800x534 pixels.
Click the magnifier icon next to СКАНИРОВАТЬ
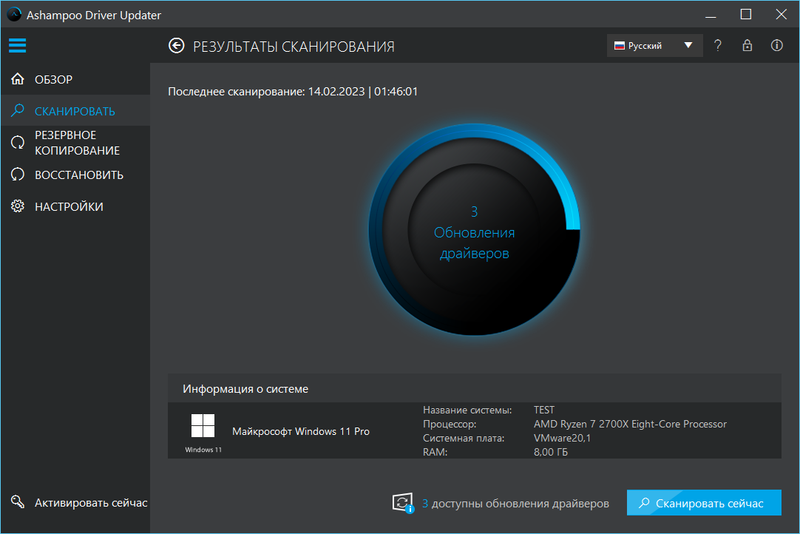tap(18, 110)
